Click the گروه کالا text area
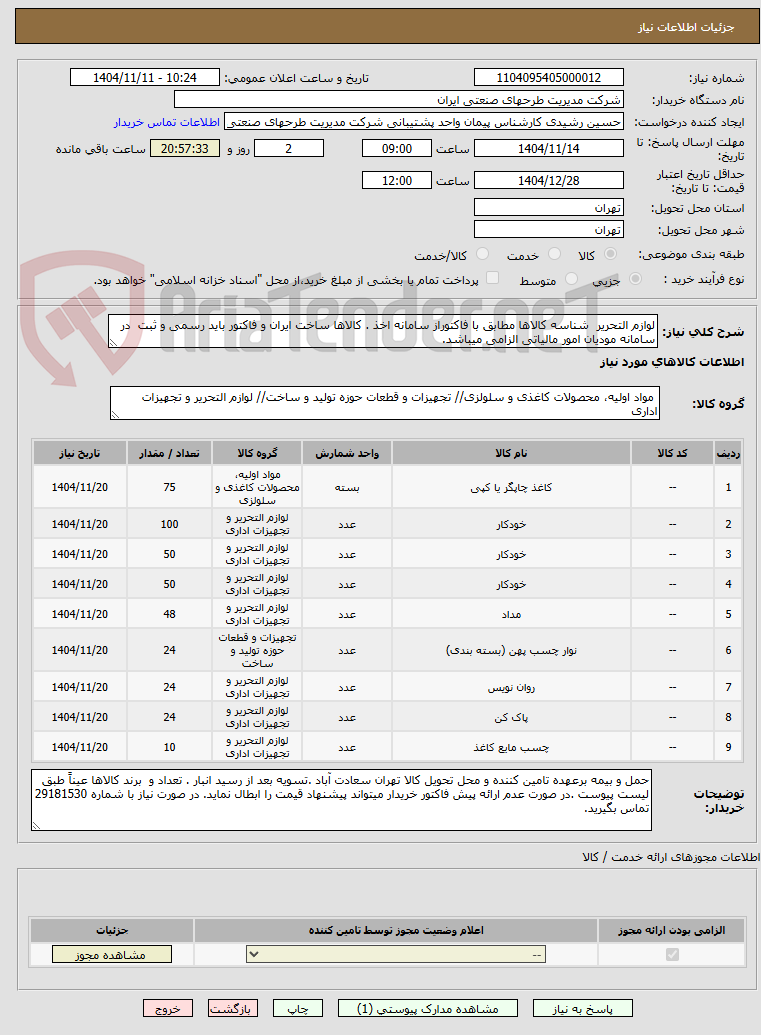 [385, 403]
